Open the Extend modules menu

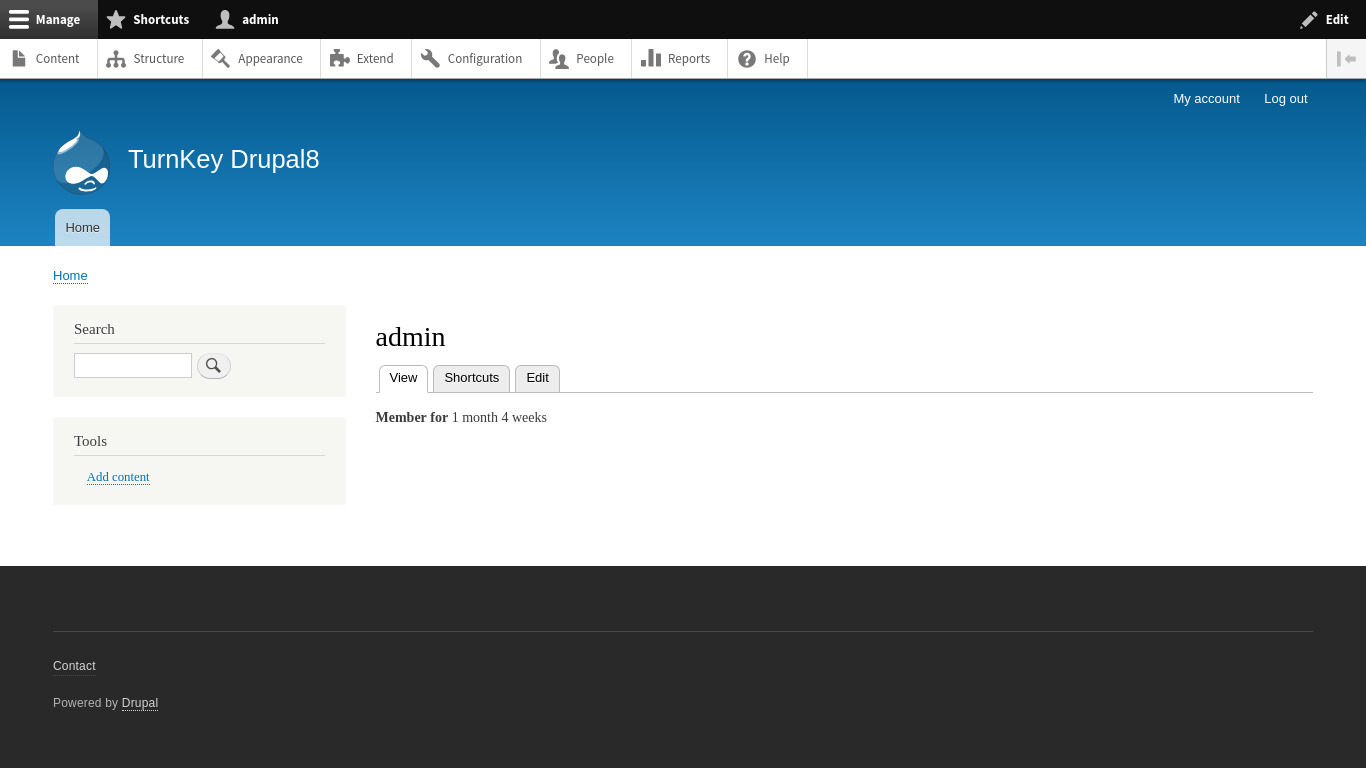[x=363, y=59]
